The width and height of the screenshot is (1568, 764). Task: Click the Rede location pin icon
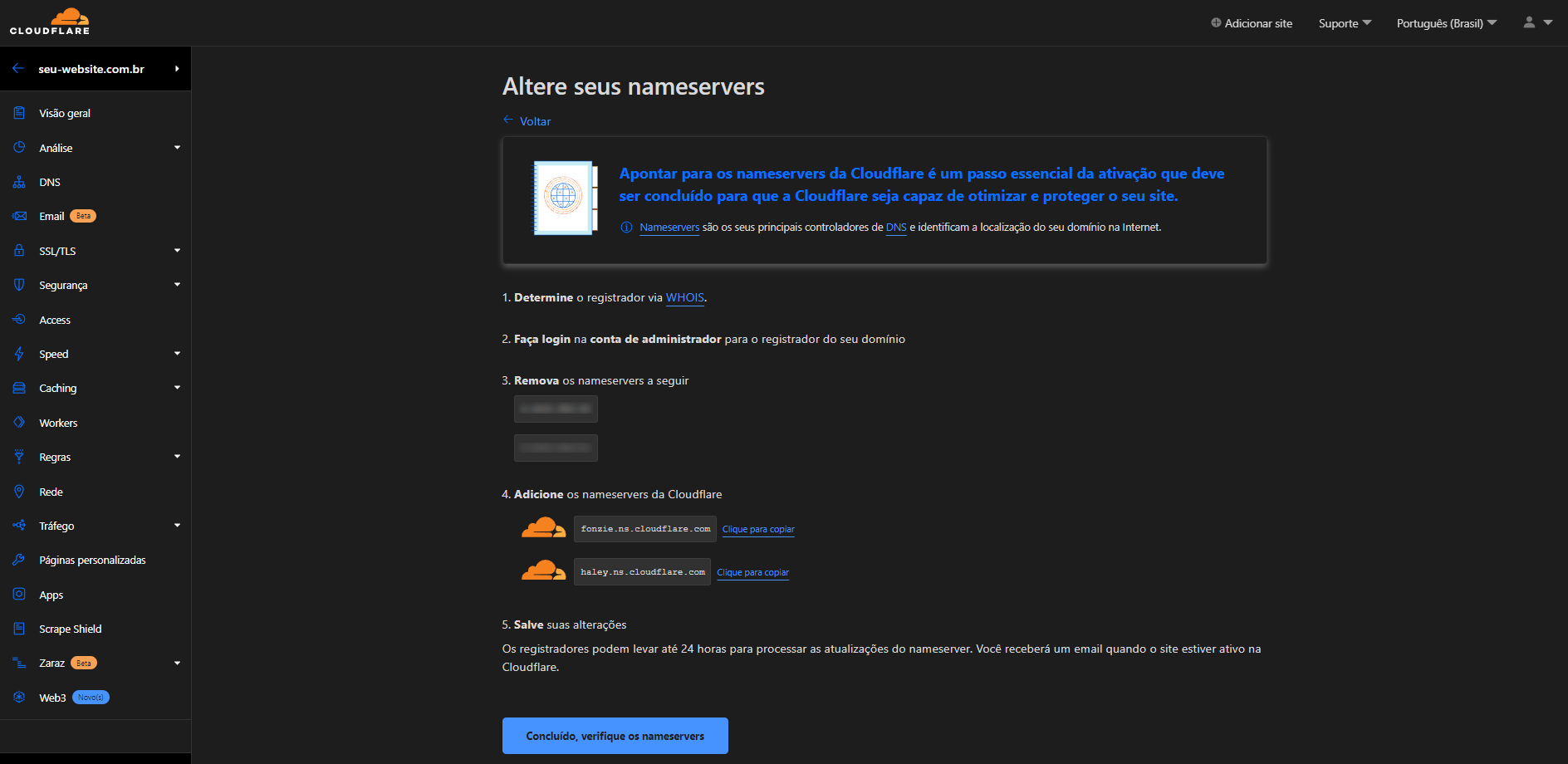pyautogui.click(x=19, y=492)
